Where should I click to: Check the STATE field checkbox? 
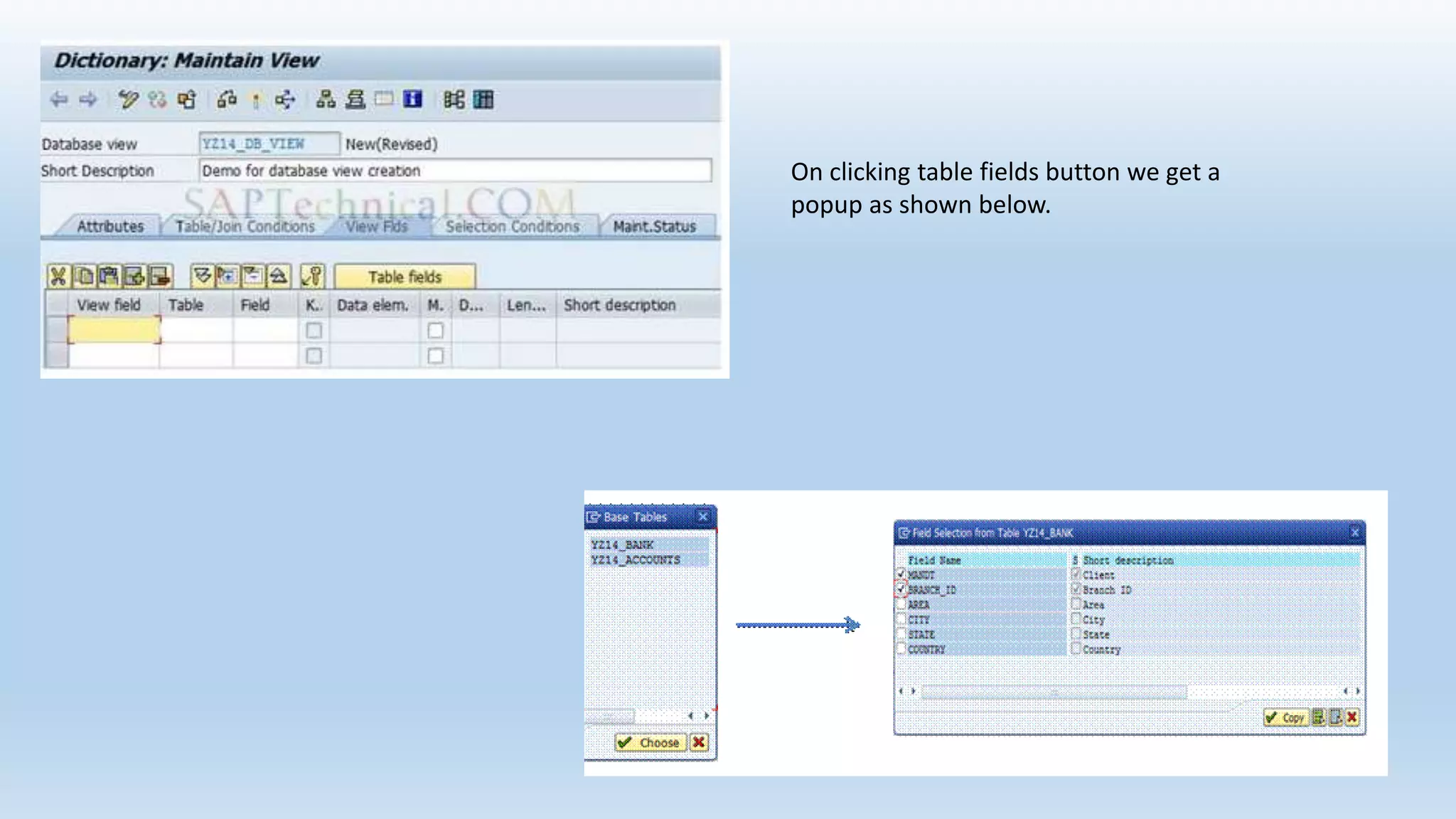[x=901, y=634]
